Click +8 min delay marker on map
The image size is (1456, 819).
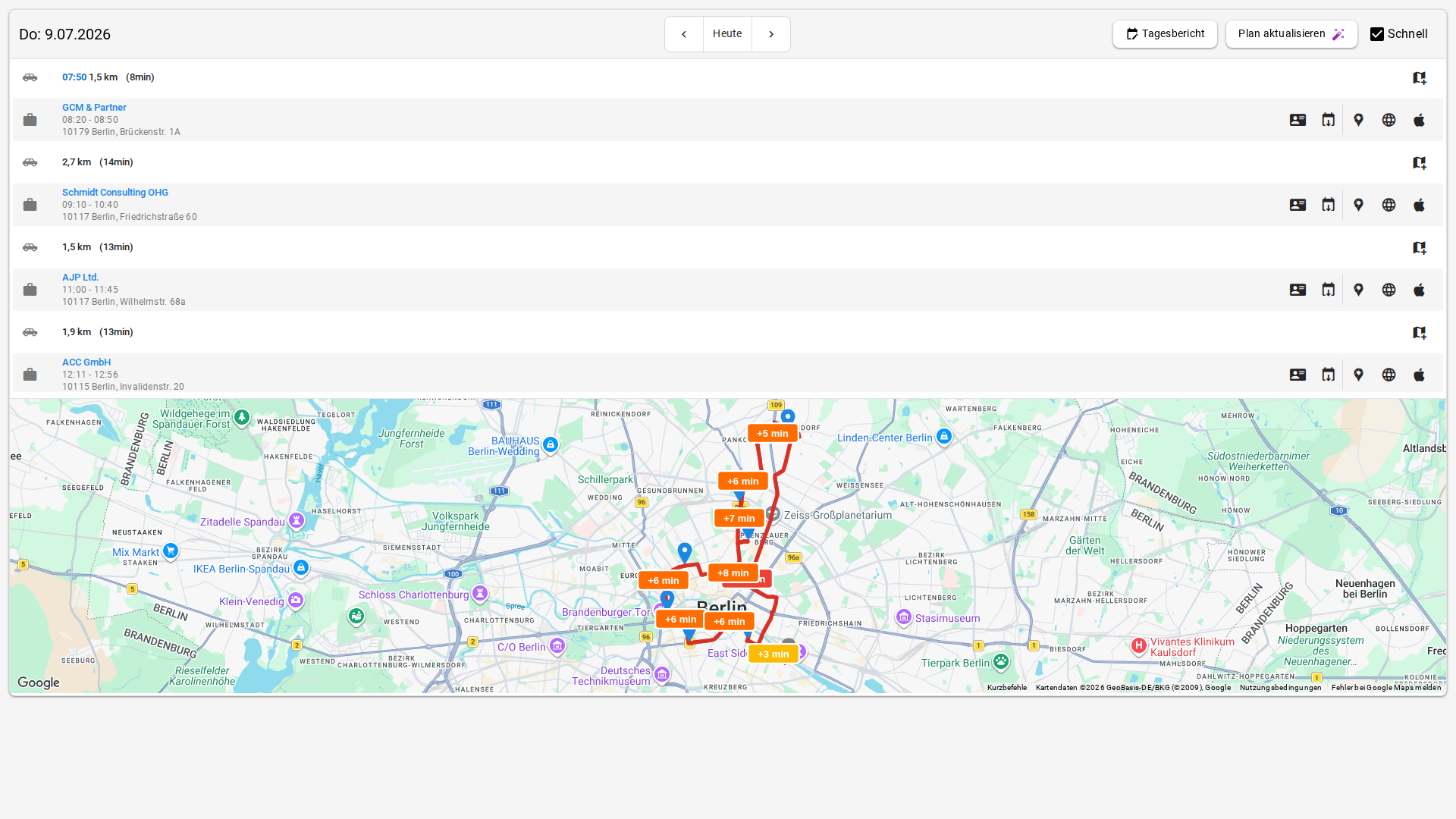click(x=733, y=573)
